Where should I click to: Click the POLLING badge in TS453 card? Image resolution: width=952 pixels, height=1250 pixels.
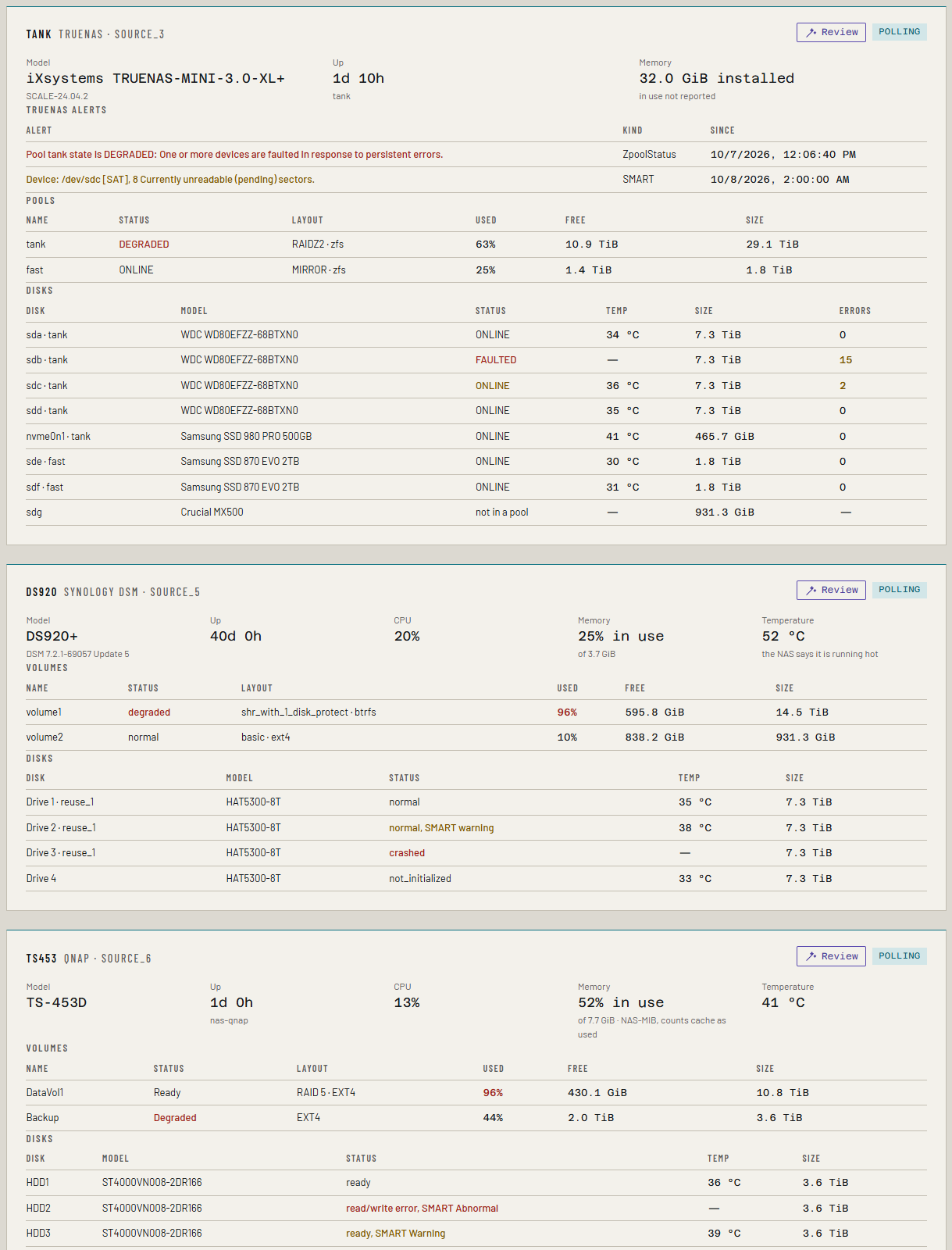pos(899,956)
